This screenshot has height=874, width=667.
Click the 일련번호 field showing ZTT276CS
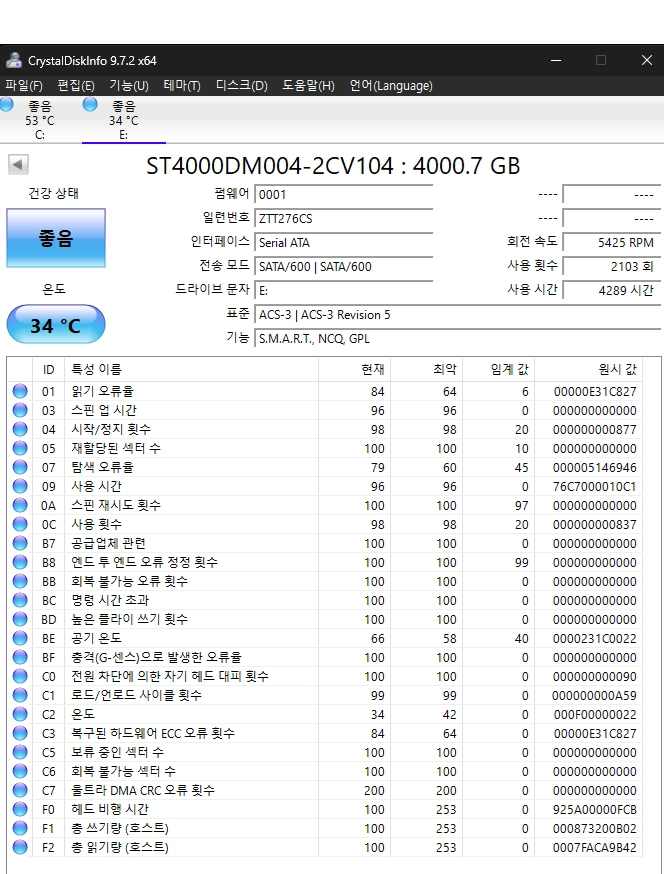(343, 218)
